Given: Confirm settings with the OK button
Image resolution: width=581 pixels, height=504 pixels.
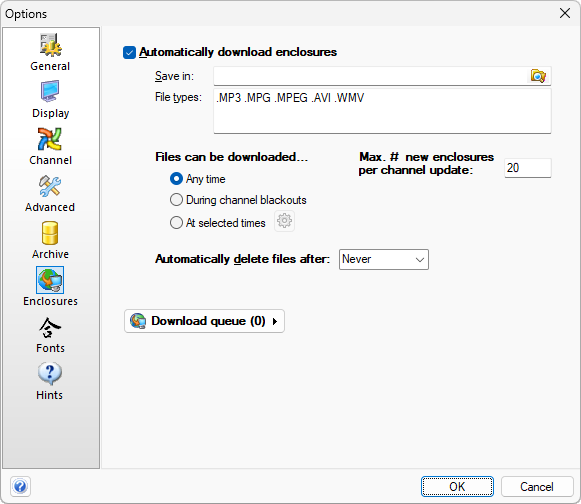Looking at the screenshot, I should [x=457, y=487].
